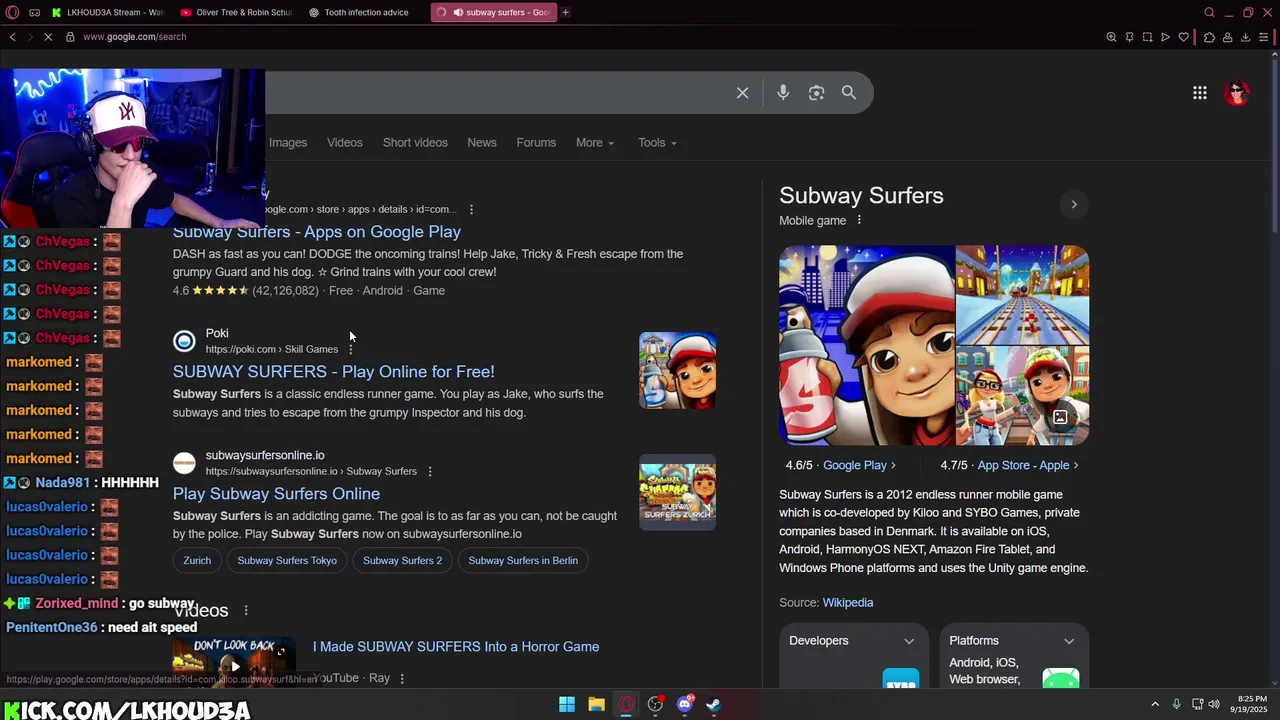
Task: Switch to LKHOUD3A Stream browser tab
Action: point(107,12)
